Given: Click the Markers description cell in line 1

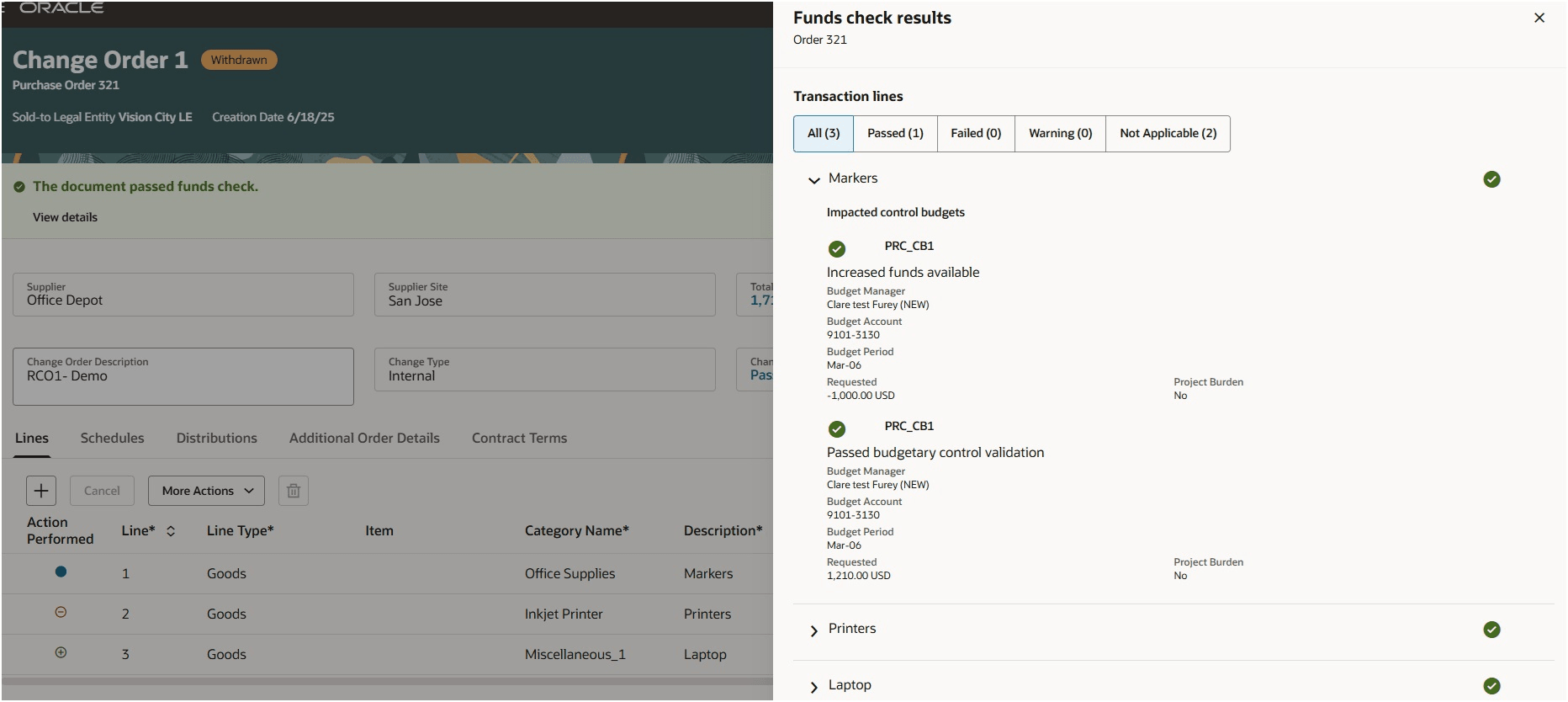Looking at the screenshot, I should tap(708, 573).
